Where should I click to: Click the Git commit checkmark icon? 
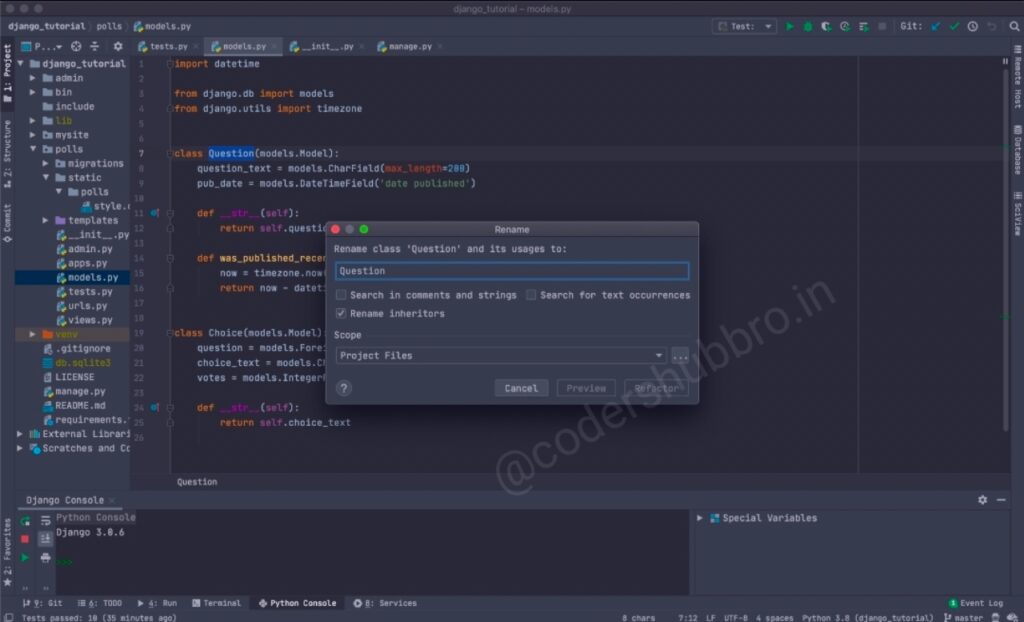[954, 27]
